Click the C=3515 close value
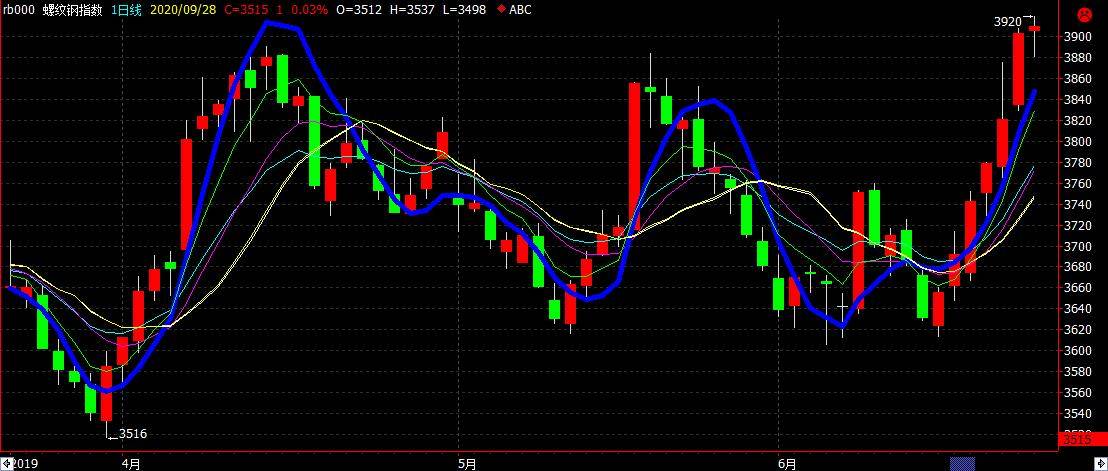Screen dimensions: 1108x471 point(244,10)
